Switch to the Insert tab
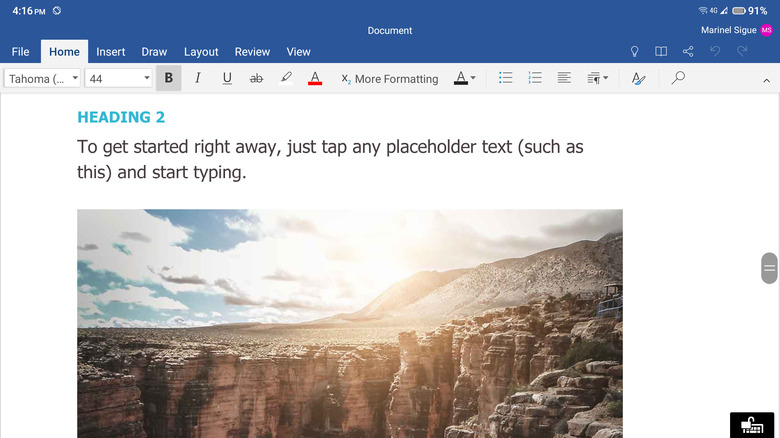The image size is (780, 438). pos(111,52)
